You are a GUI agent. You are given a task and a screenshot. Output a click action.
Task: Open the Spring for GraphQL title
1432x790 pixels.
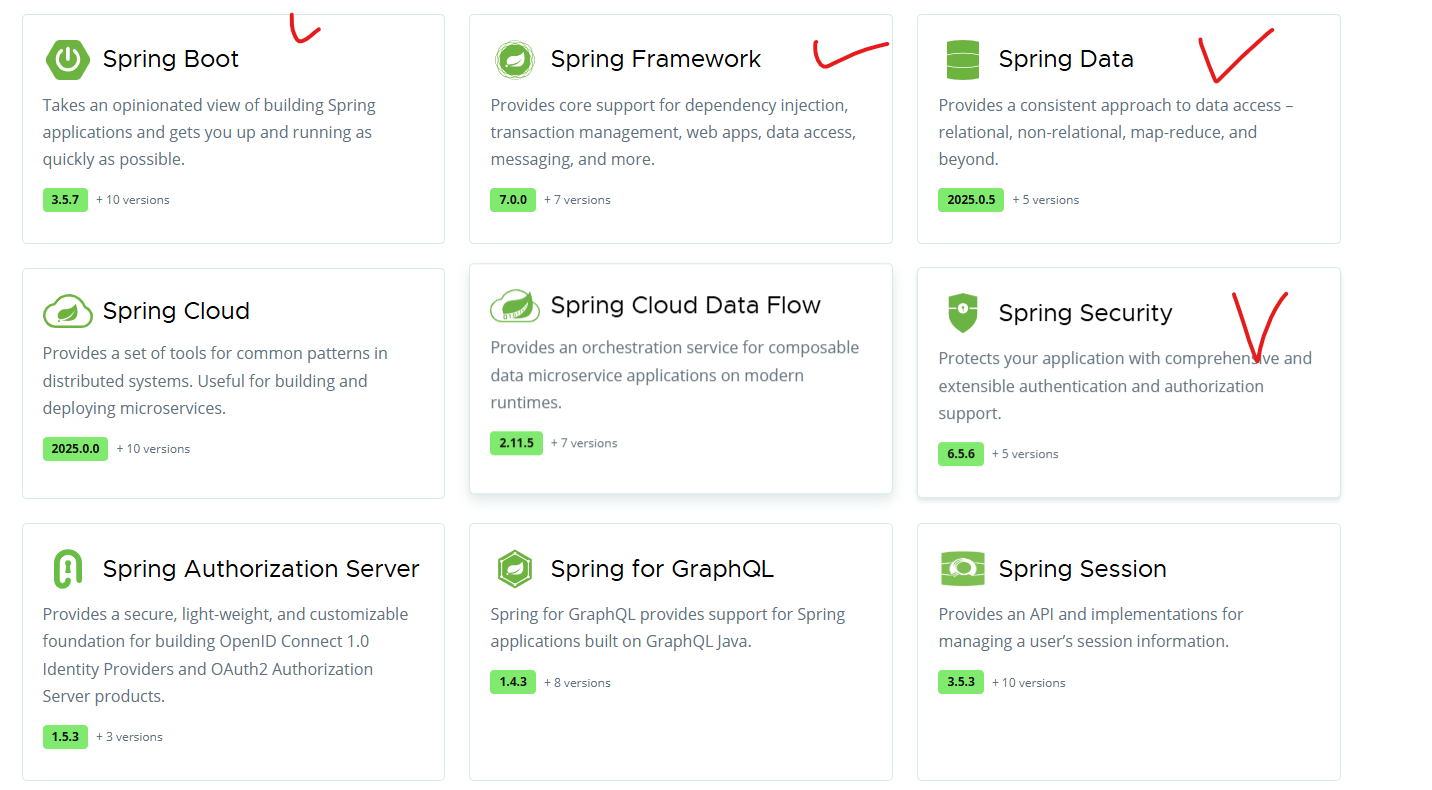[x=662, y=569]
